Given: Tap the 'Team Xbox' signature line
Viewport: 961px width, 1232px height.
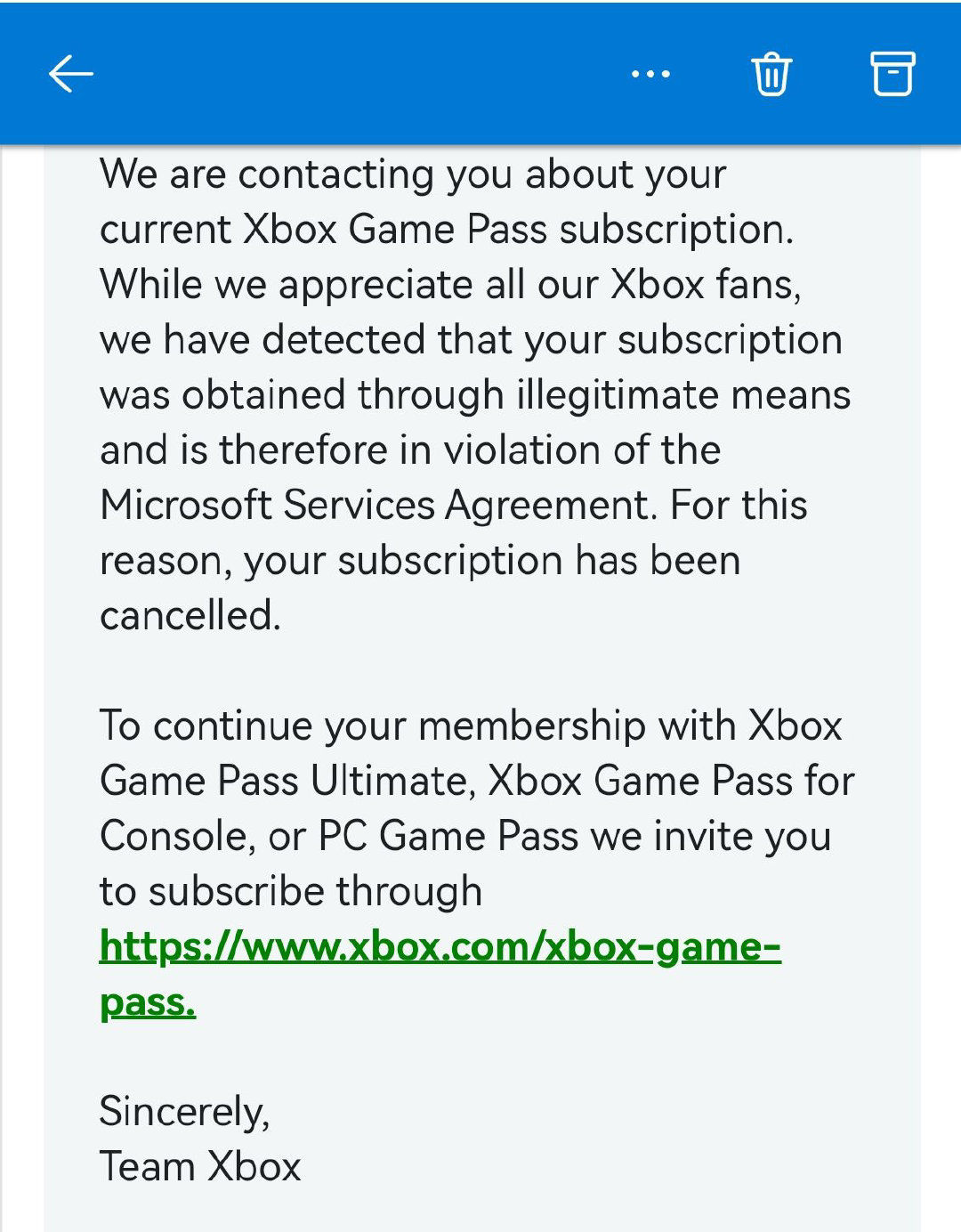Looking at the screenshot, I should coord(200,1166).
